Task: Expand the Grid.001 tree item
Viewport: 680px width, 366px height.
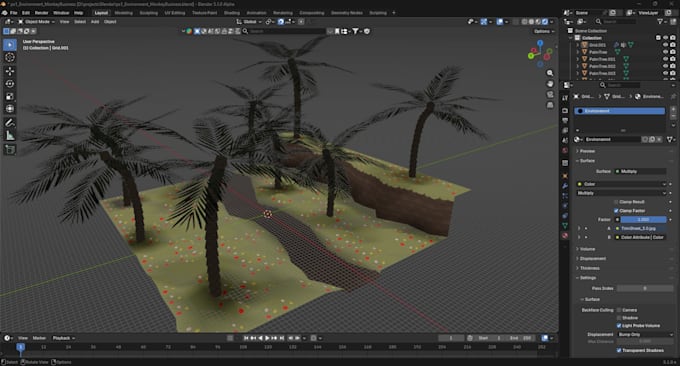Action: pyautogui.click(x=578, y=45)
